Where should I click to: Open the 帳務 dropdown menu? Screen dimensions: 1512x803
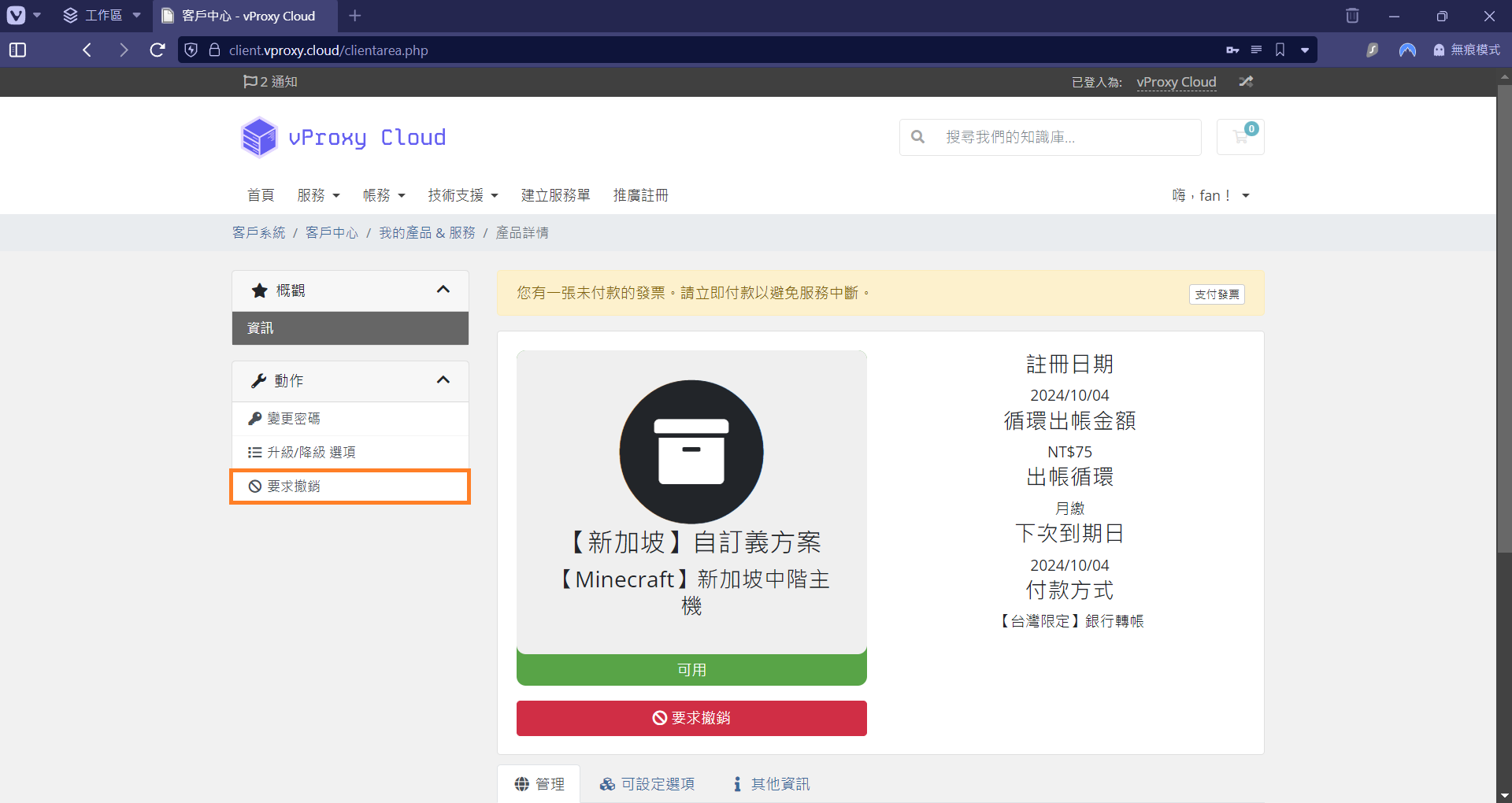pos(384,195)
